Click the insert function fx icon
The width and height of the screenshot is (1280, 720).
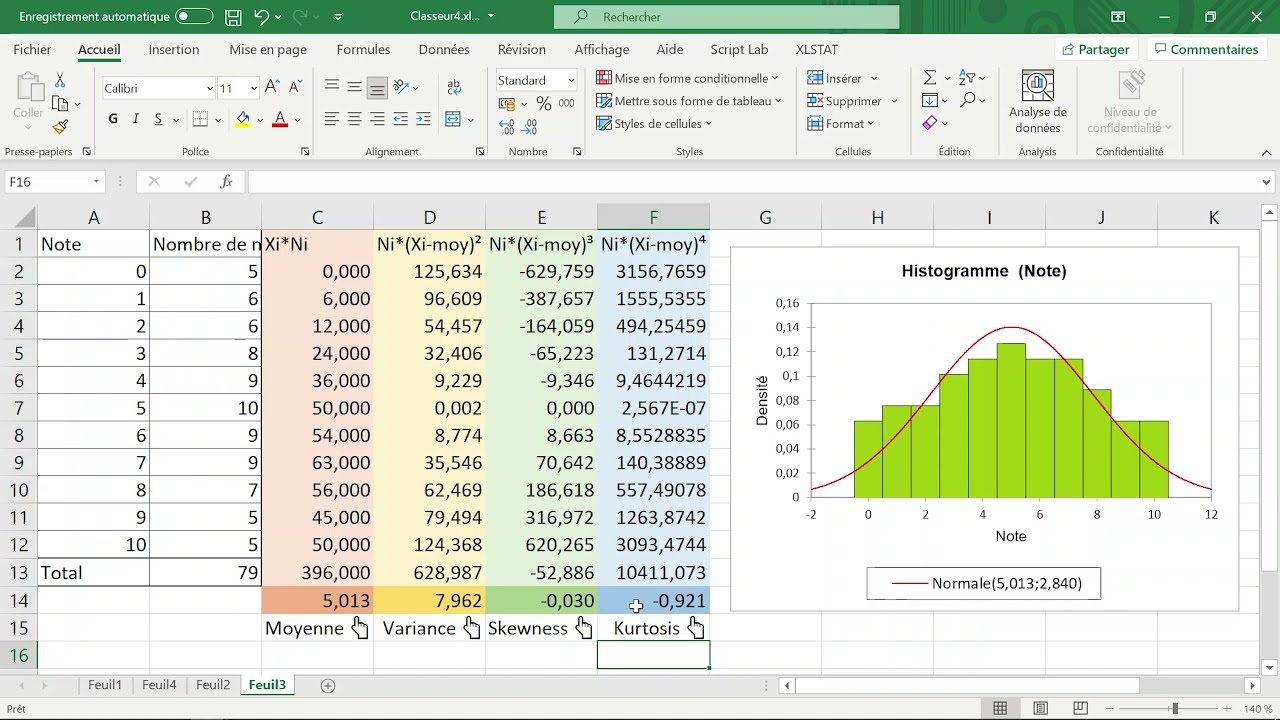coord(227,182)
